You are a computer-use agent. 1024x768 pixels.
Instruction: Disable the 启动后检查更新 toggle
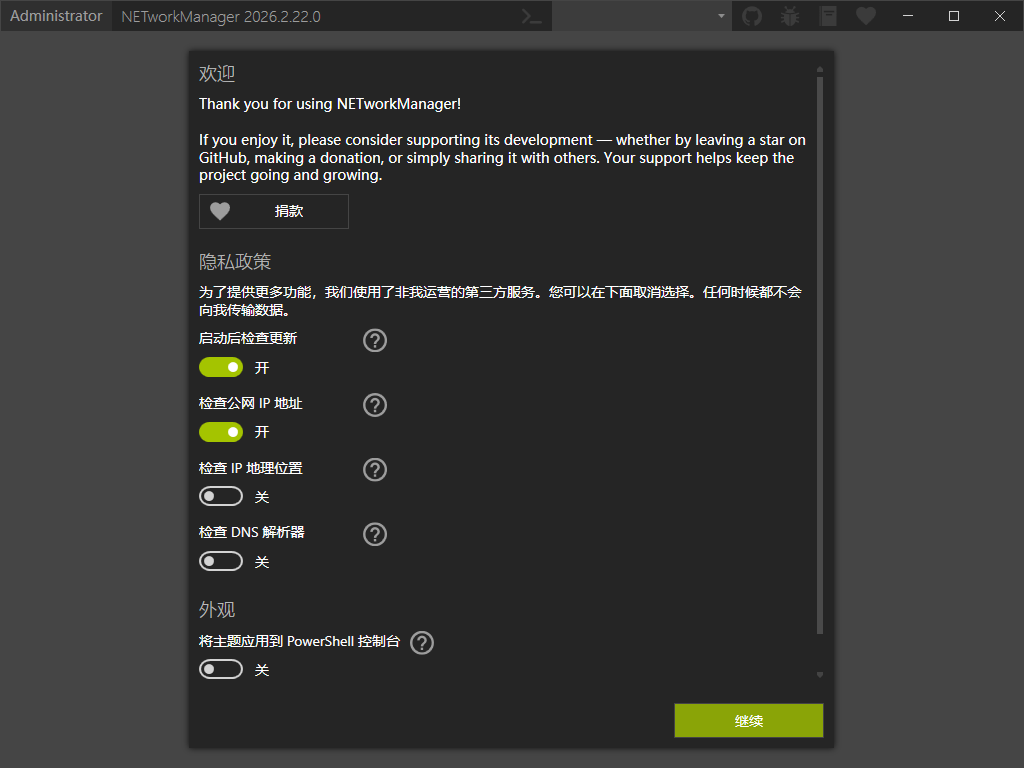pyautogui.click(x=220, y=367)
